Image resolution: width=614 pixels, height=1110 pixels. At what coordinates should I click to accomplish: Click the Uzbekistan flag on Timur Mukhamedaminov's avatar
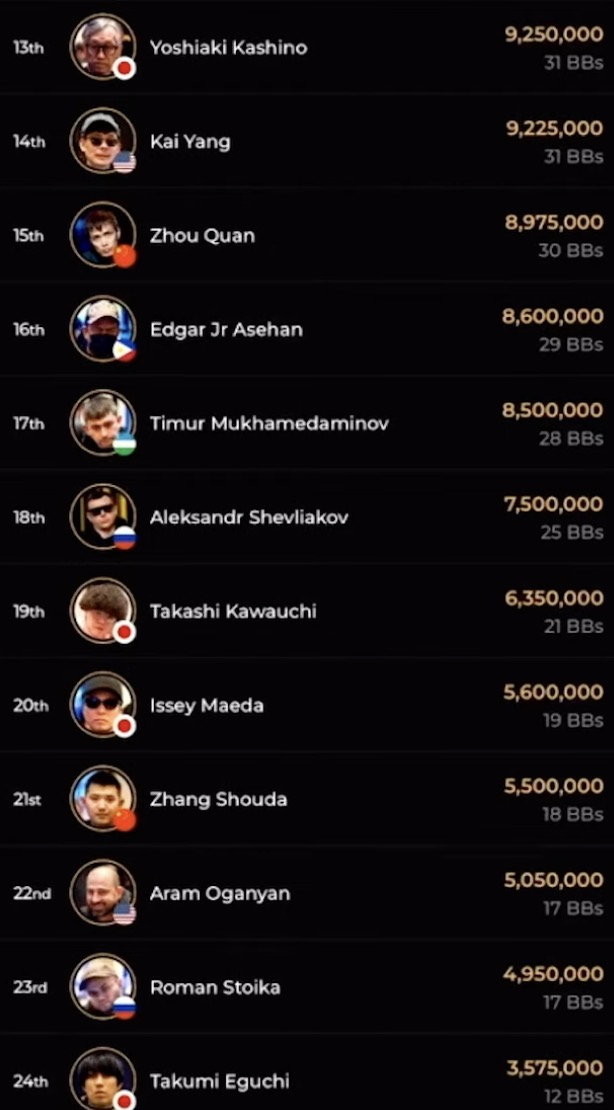124,444
